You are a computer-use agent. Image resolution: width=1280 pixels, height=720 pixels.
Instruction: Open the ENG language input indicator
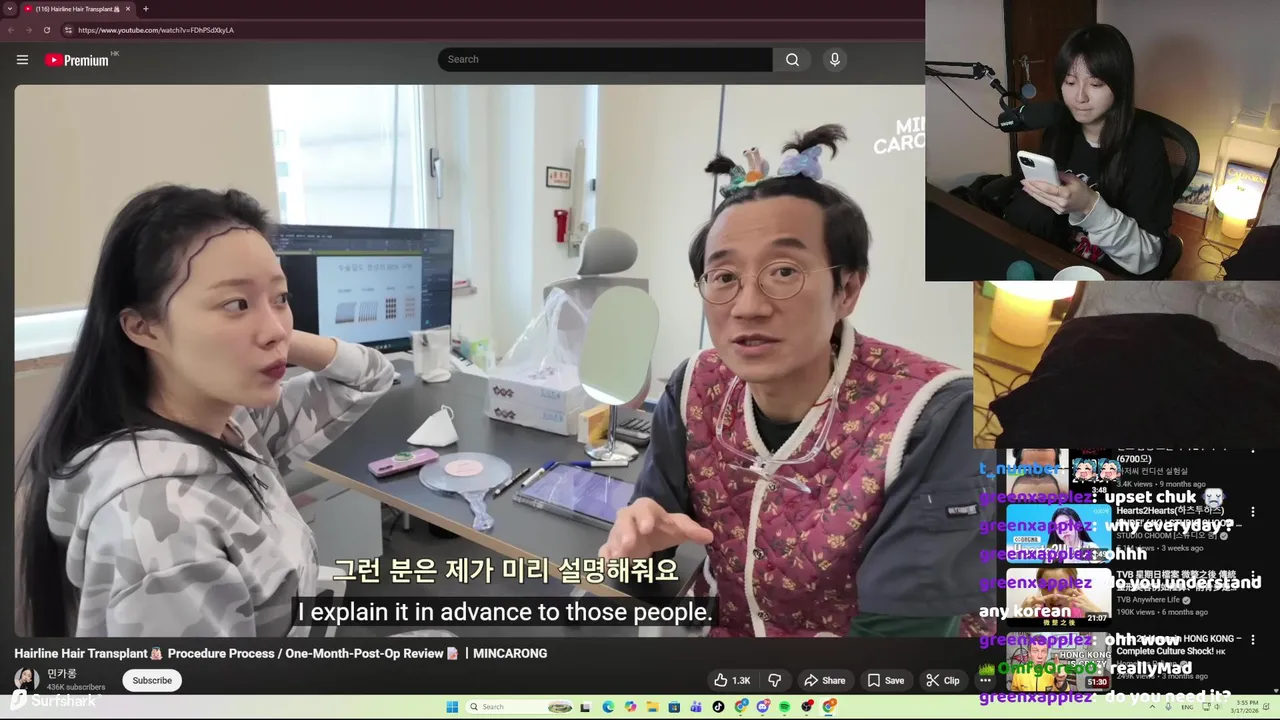click(1187, 707)
